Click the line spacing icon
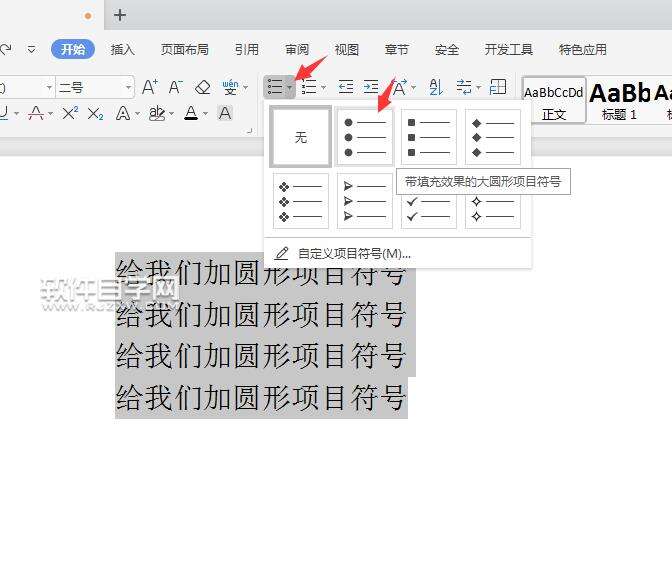Screen dimensions: 672x562 (x=464, y=87)
